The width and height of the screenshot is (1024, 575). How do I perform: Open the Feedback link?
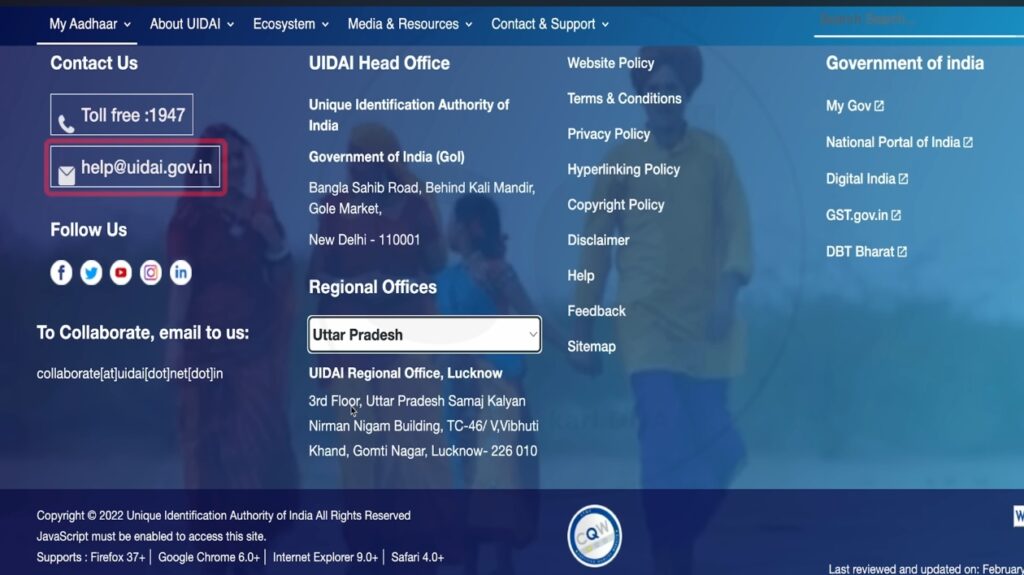click(x=596, y=311)
